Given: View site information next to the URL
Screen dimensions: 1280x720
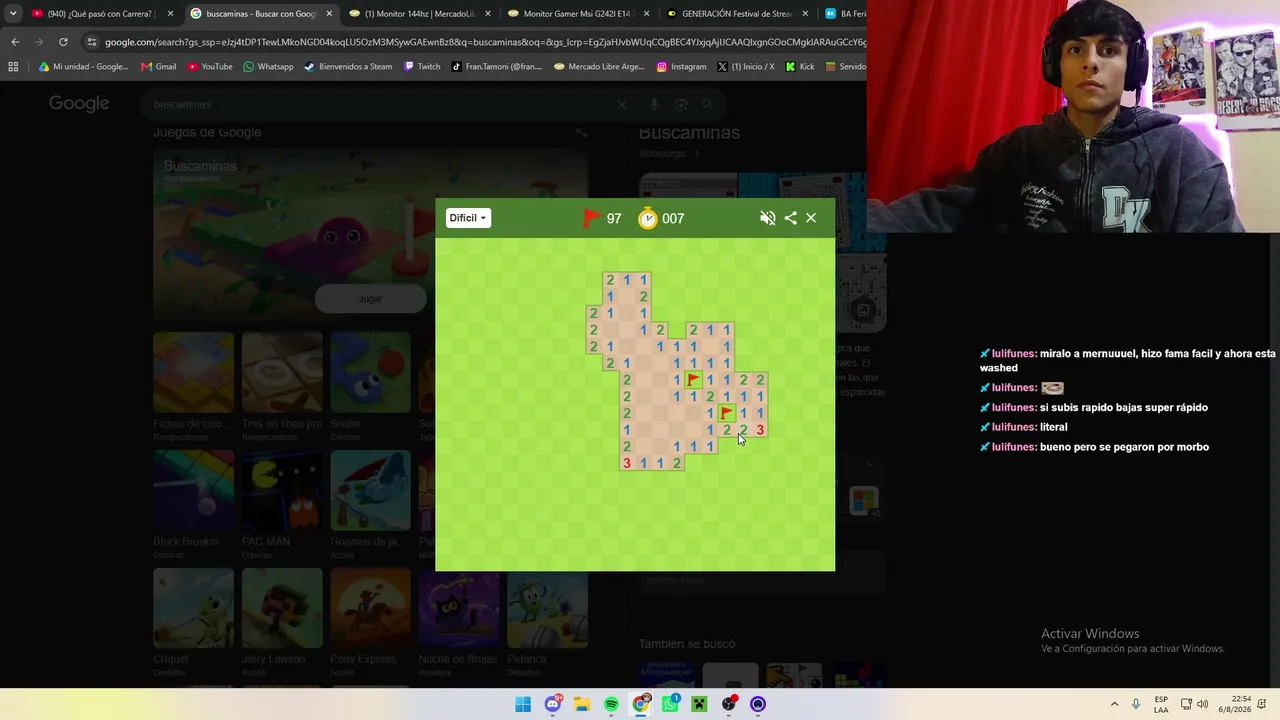Looking at the screenshot, I should (92, 42).
